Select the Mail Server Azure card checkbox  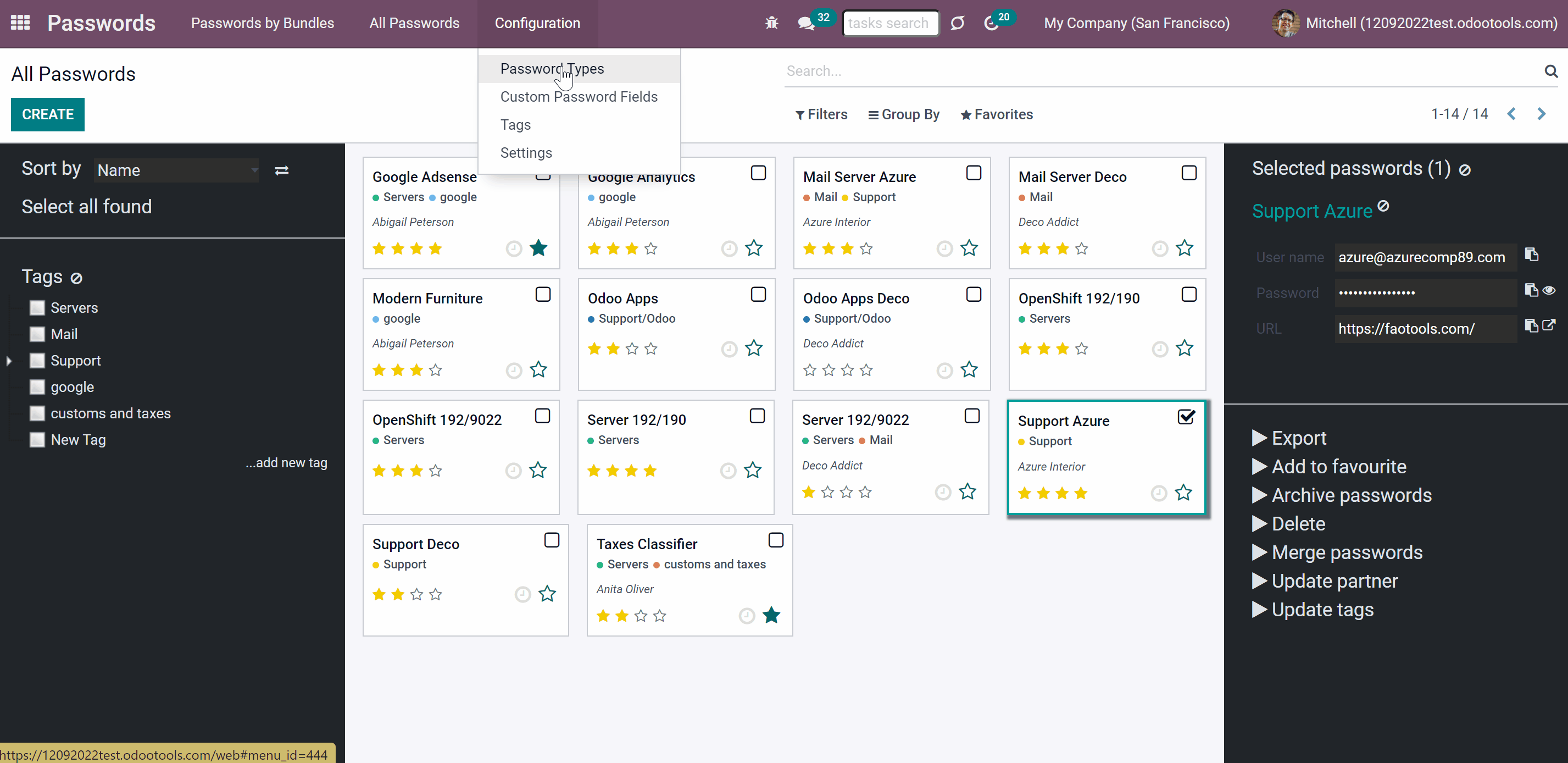point(974,173)
